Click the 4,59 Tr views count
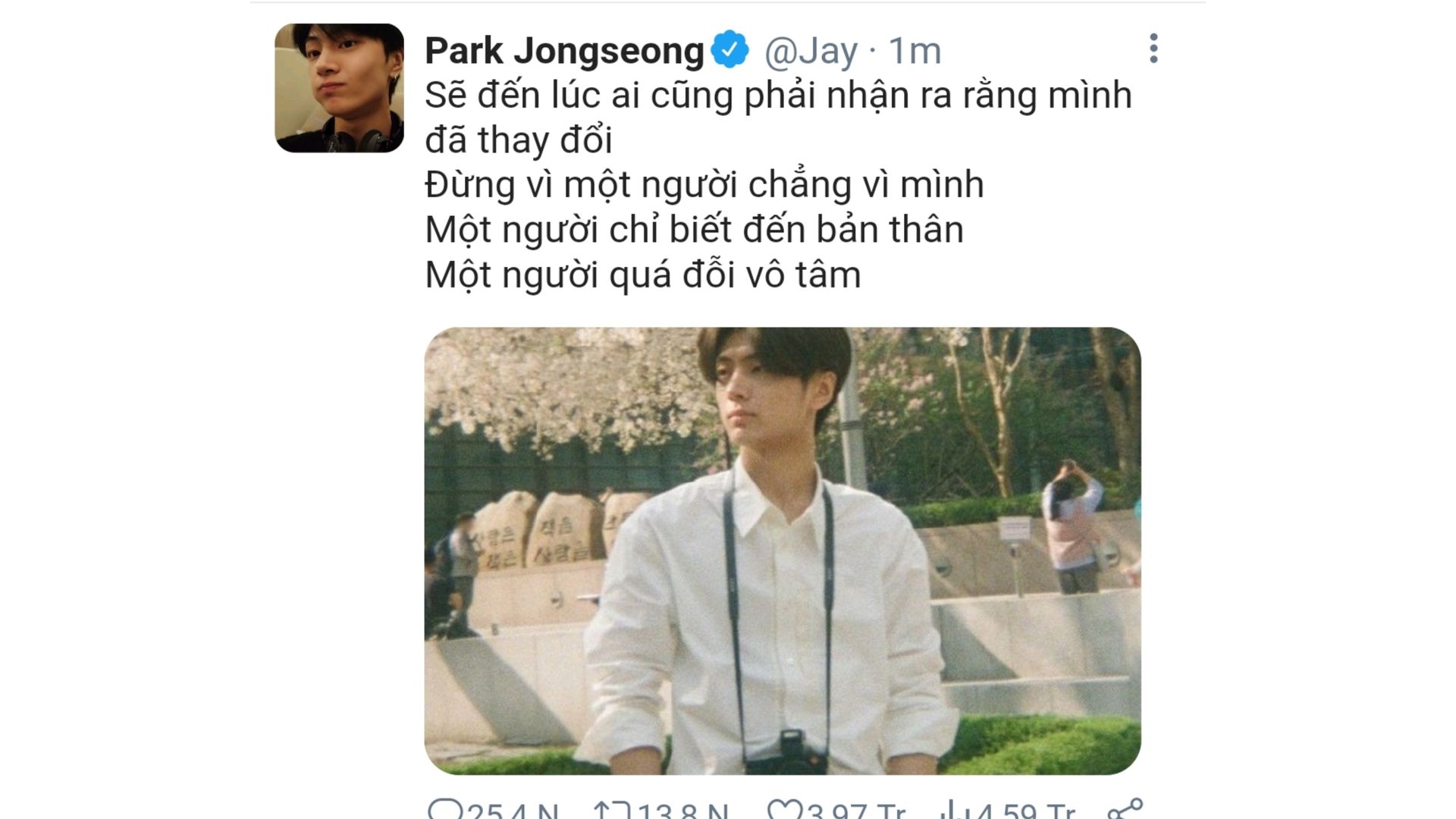 pyautogui.click(x=1024, y=810)
